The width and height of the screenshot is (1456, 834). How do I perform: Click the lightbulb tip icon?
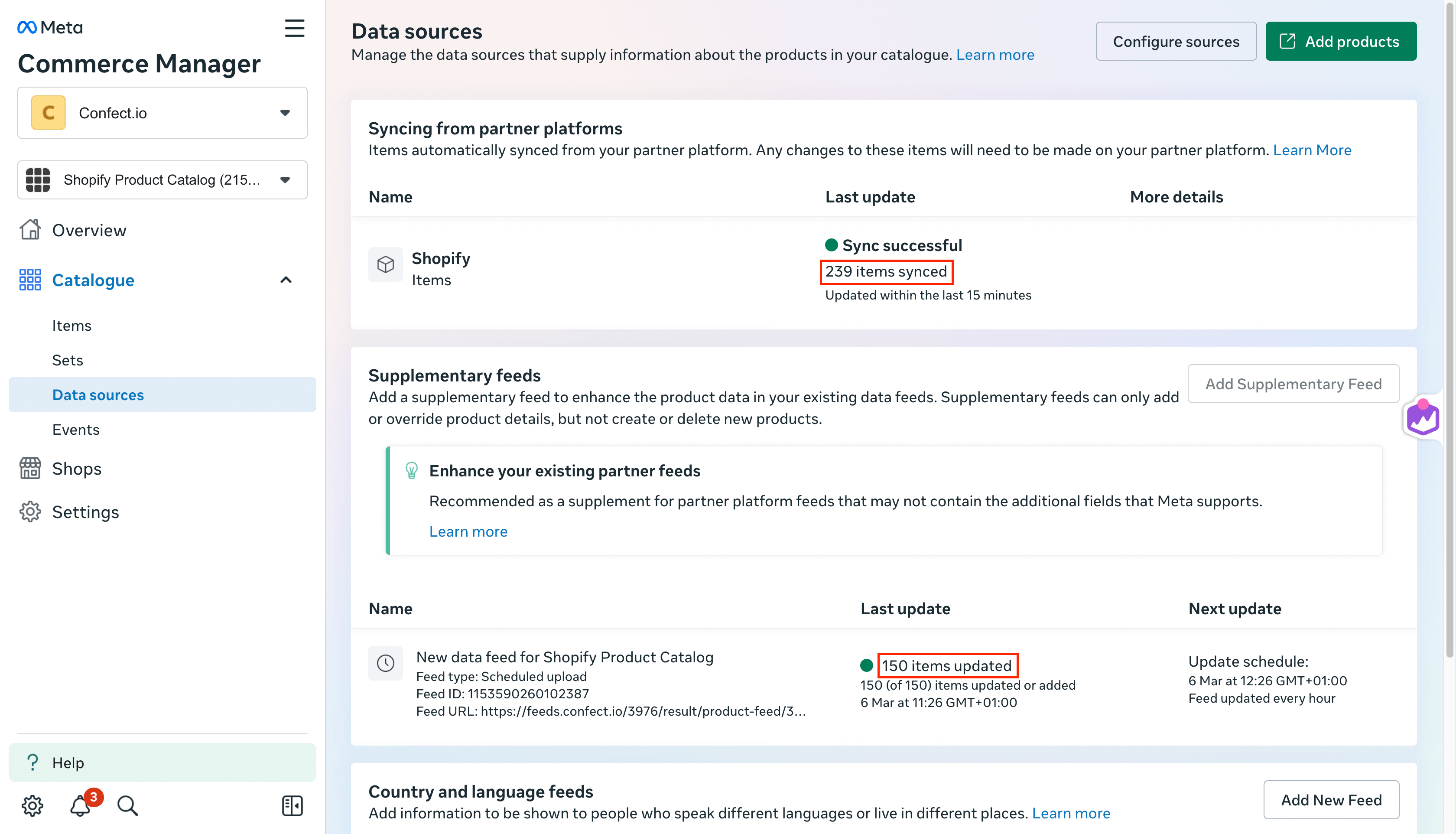(411, 470)
